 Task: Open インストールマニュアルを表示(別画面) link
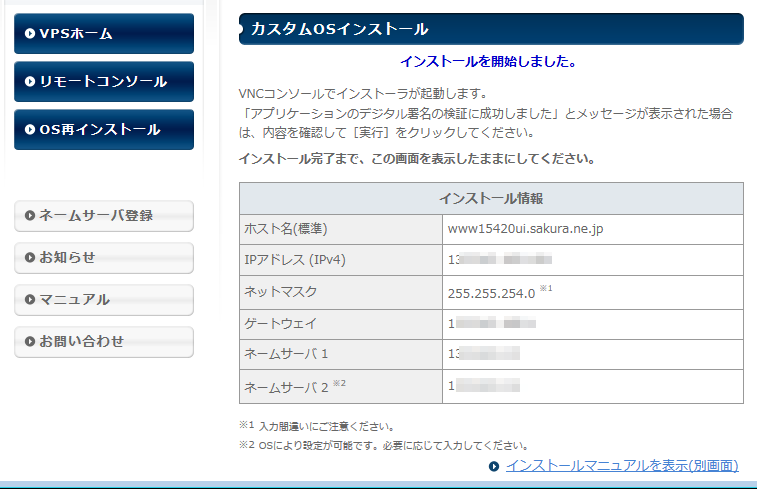tap(622, 466)
